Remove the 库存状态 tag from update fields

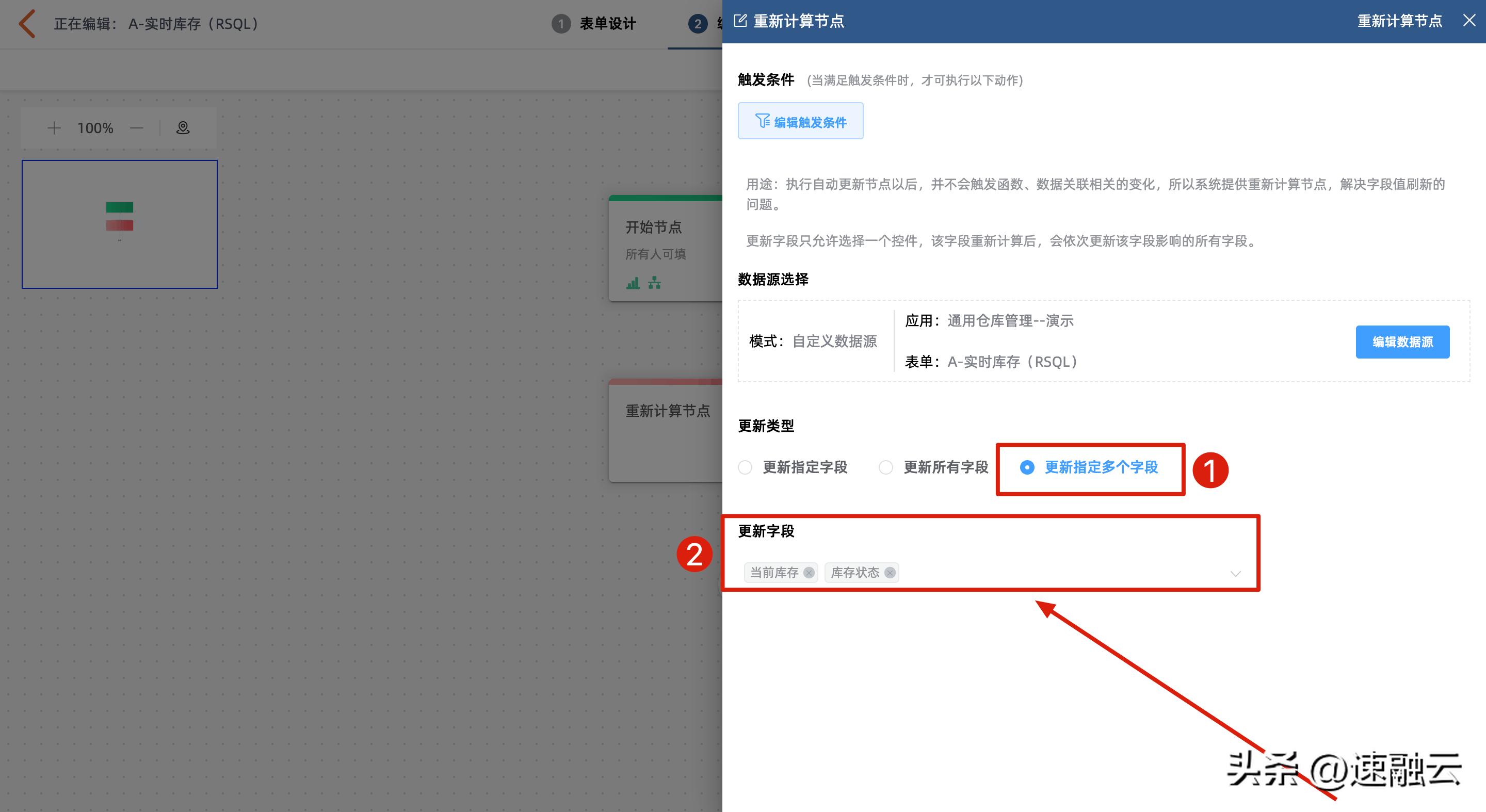pos(890,572)
